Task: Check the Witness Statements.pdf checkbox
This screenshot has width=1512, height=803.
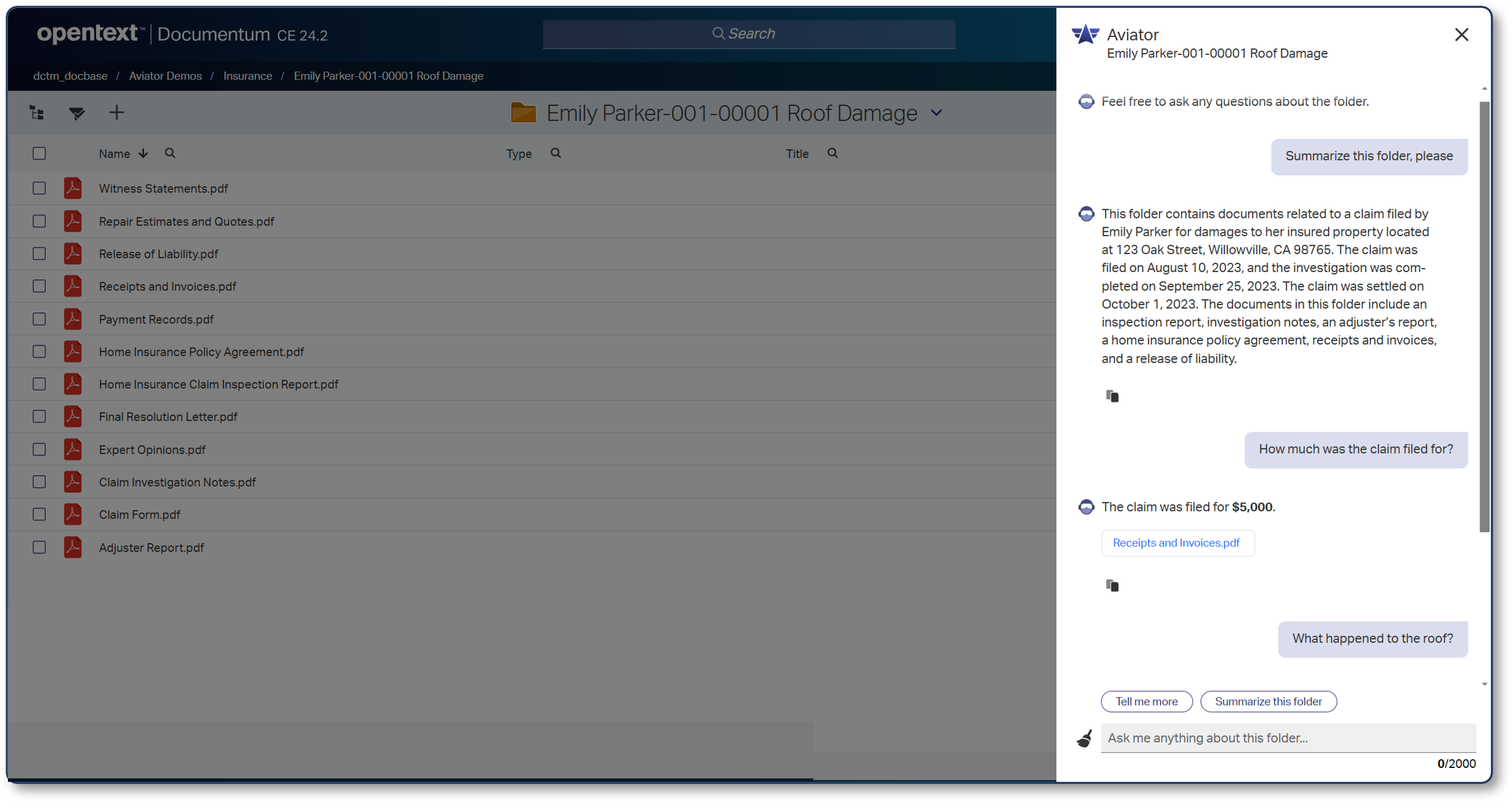Action: (39, 188)
